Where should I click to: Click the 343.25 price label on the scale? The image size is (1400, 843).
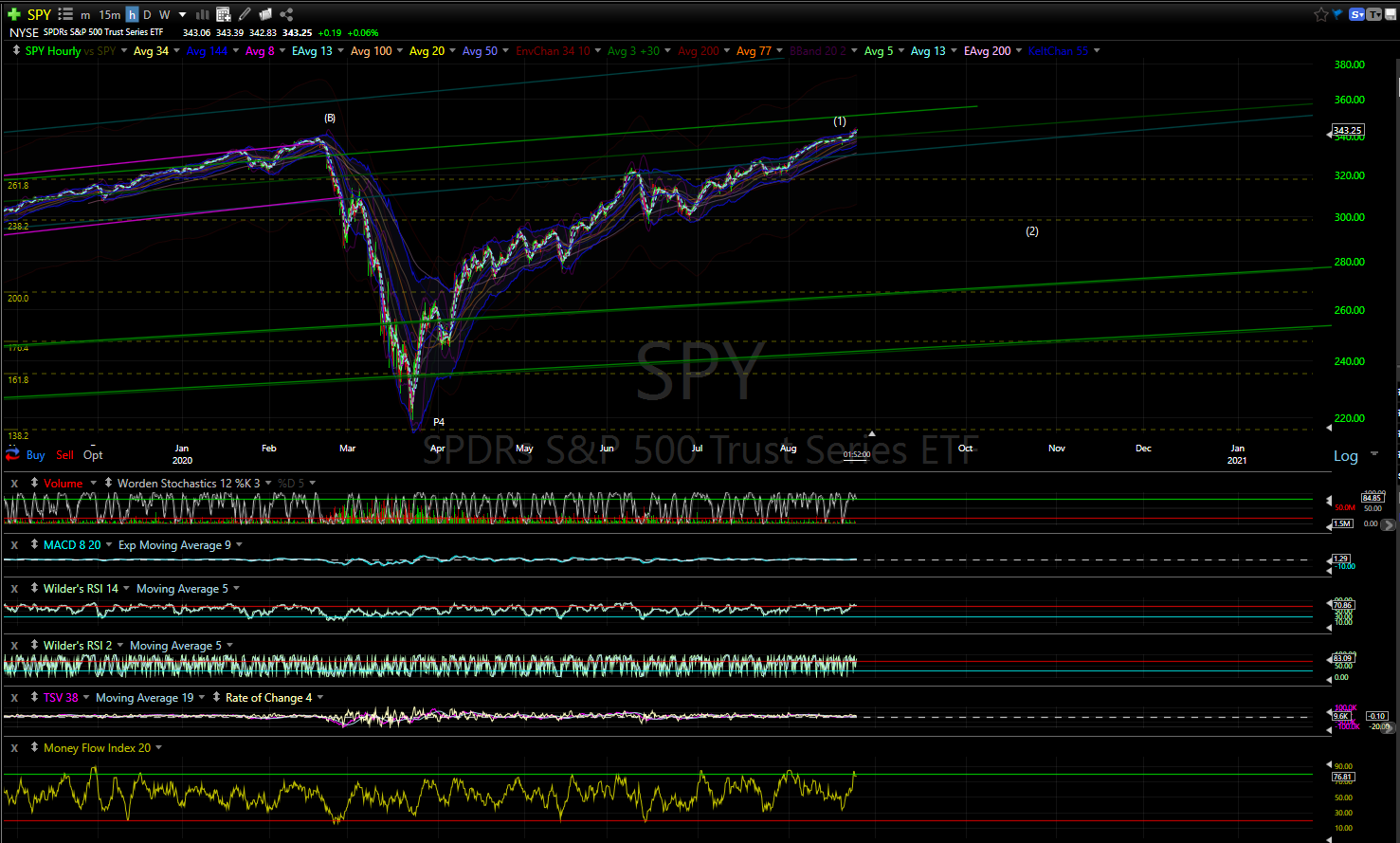point(1347,130)
